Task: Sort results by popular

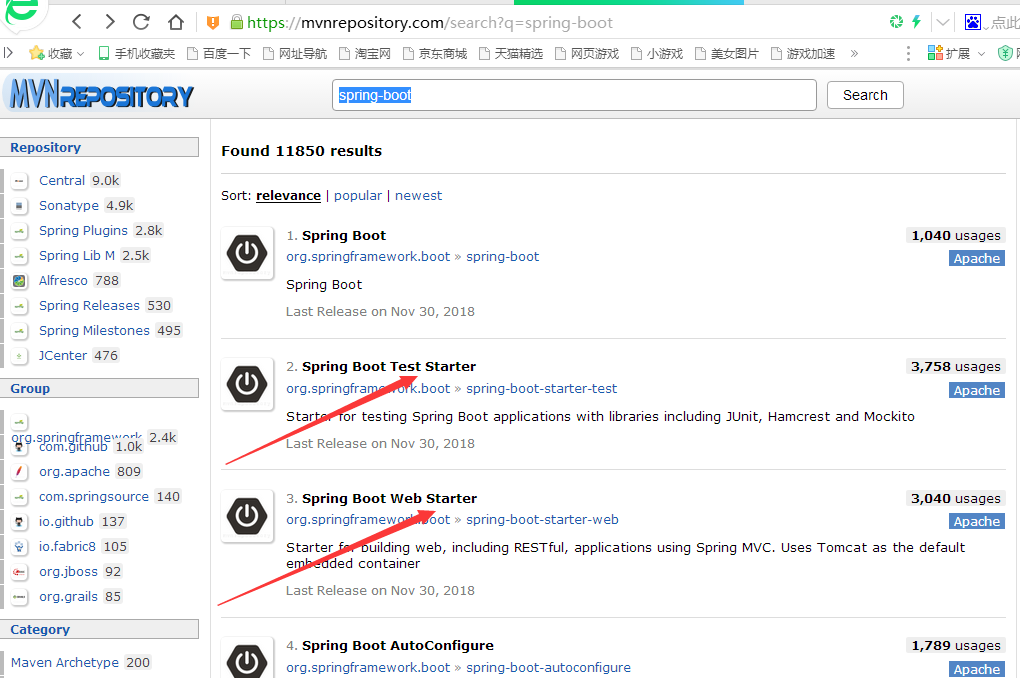Action: (358, 196)
